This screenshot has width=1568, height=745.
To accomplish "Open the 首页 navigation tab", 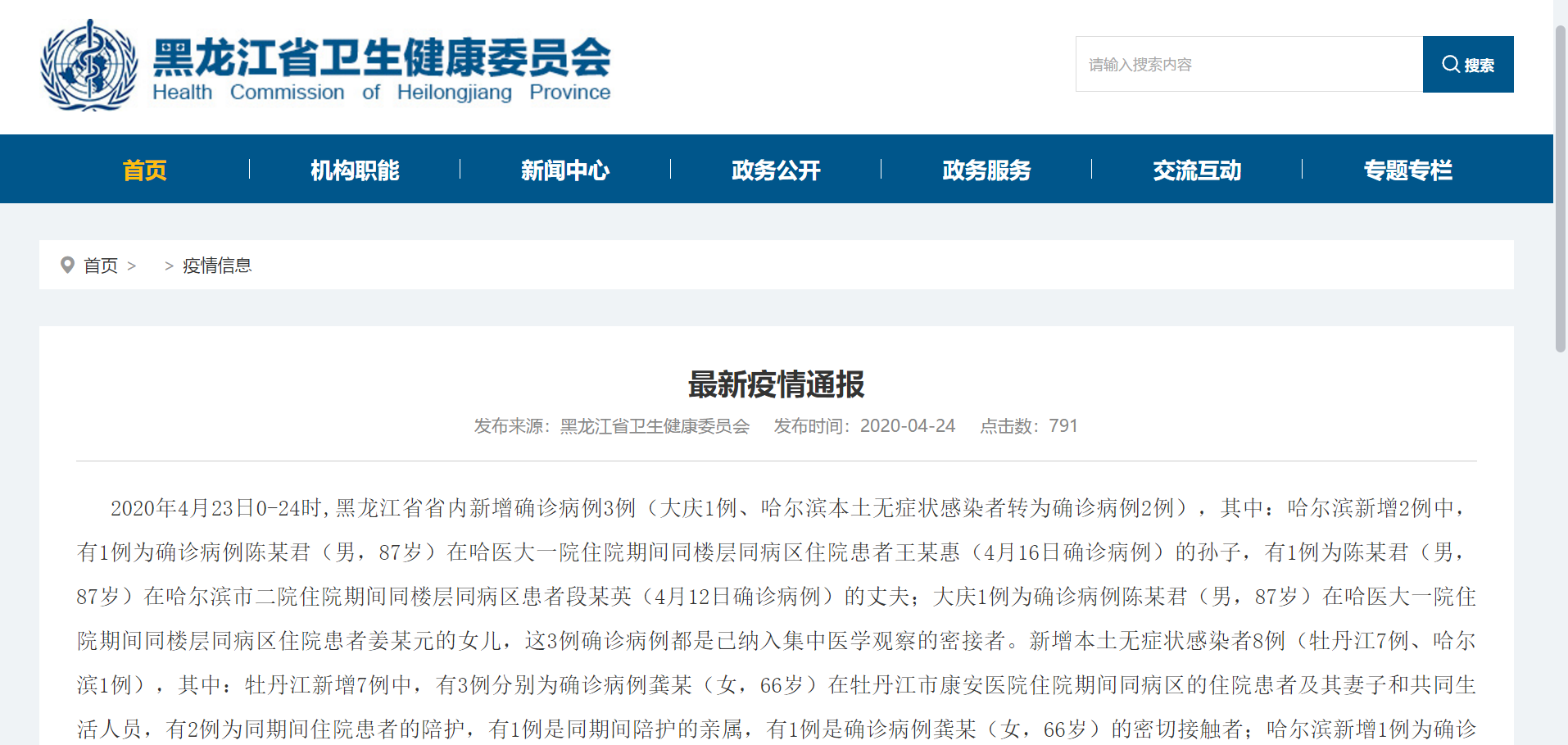I will pos(144,170).
